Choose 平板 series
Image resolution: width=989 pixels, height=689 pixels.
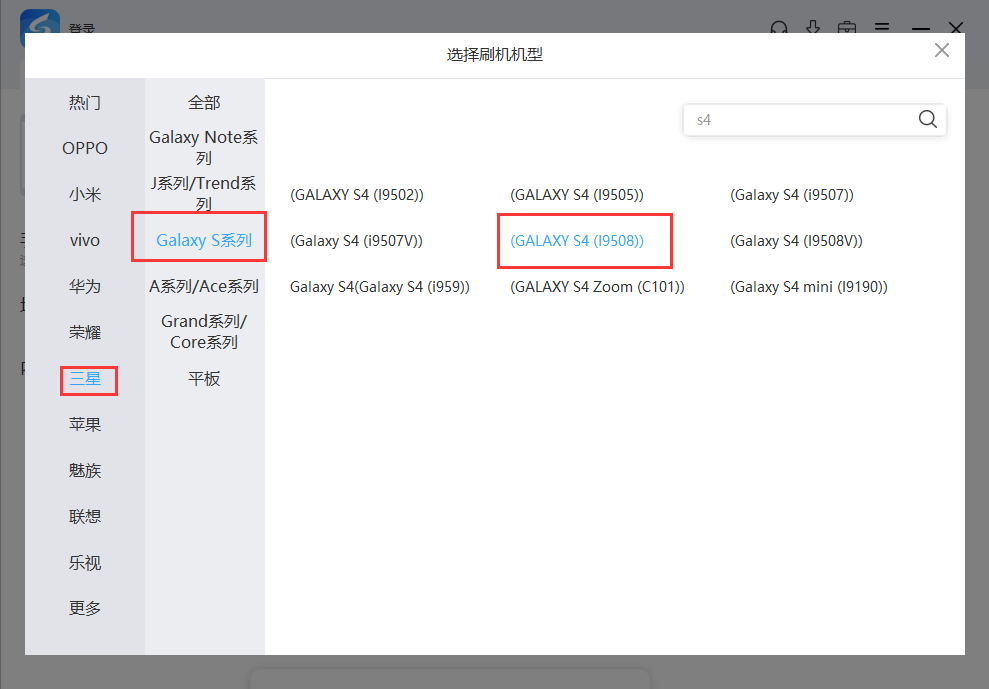(x=204, y=379)
